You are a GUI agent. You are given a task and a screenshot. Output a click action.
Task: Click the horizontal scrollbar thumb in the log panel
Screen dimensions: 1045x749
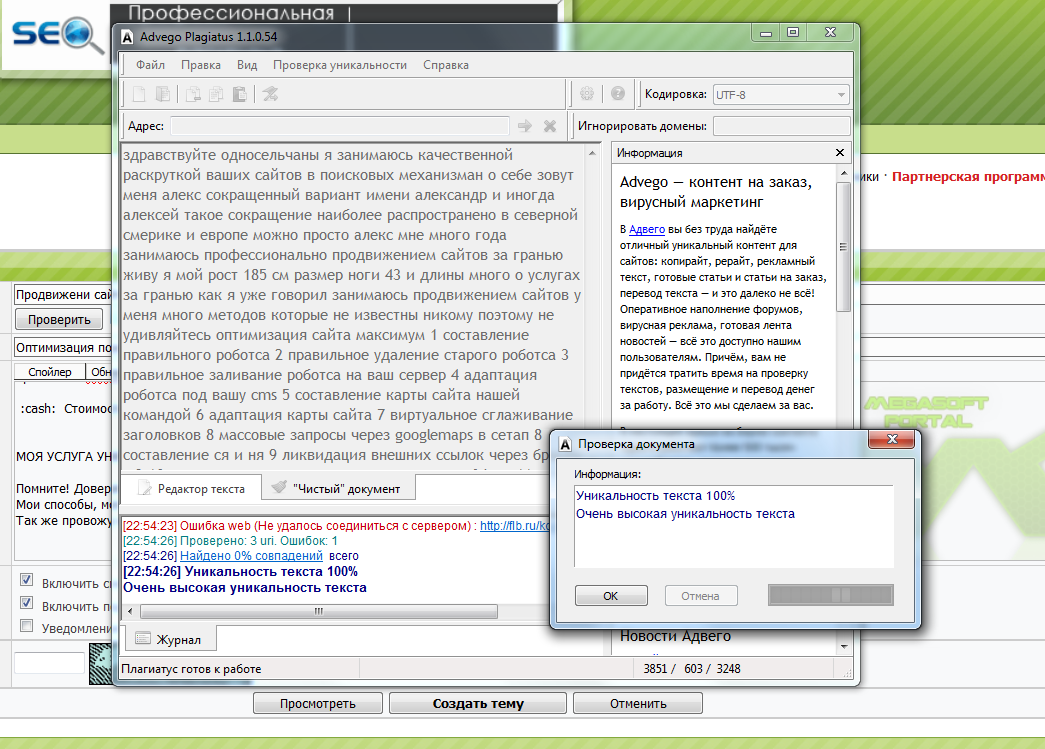319,611
